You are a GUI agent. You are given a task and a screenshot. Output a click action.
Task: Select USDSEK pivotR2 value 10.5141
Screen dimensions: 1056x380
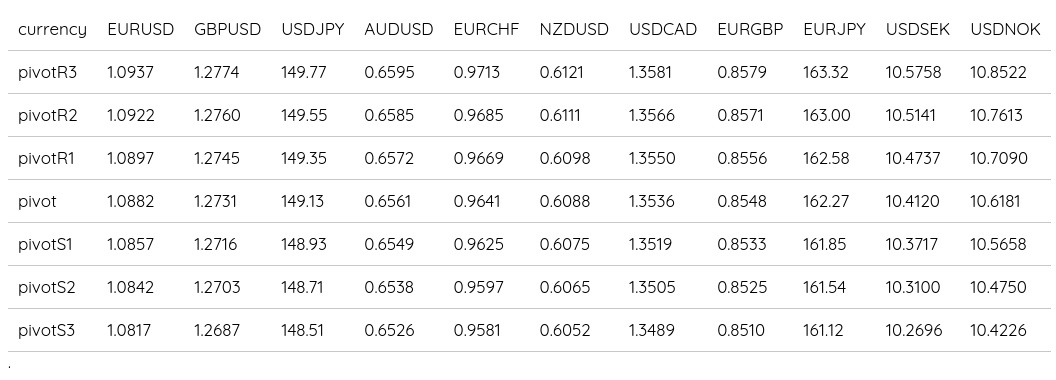pos(911,115)
